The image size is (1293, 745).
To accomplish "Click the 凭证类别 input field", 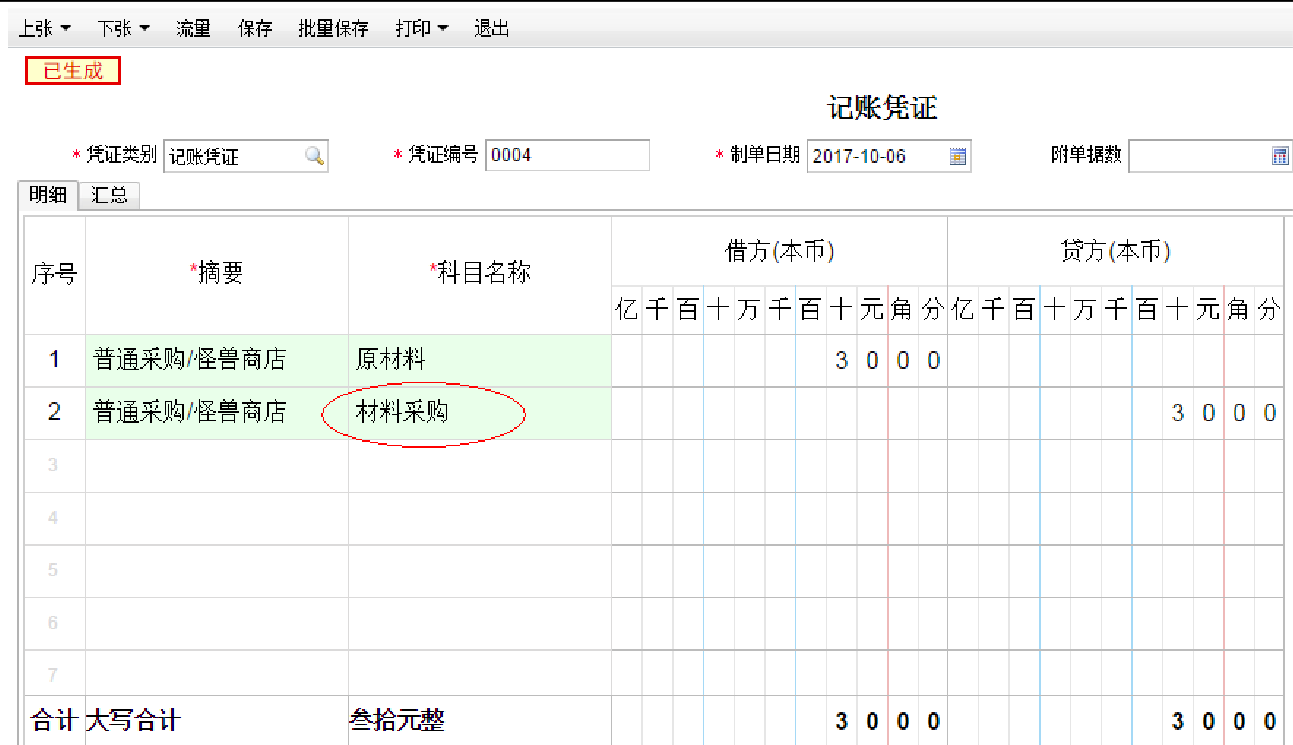I will click(x=233, y=157).
